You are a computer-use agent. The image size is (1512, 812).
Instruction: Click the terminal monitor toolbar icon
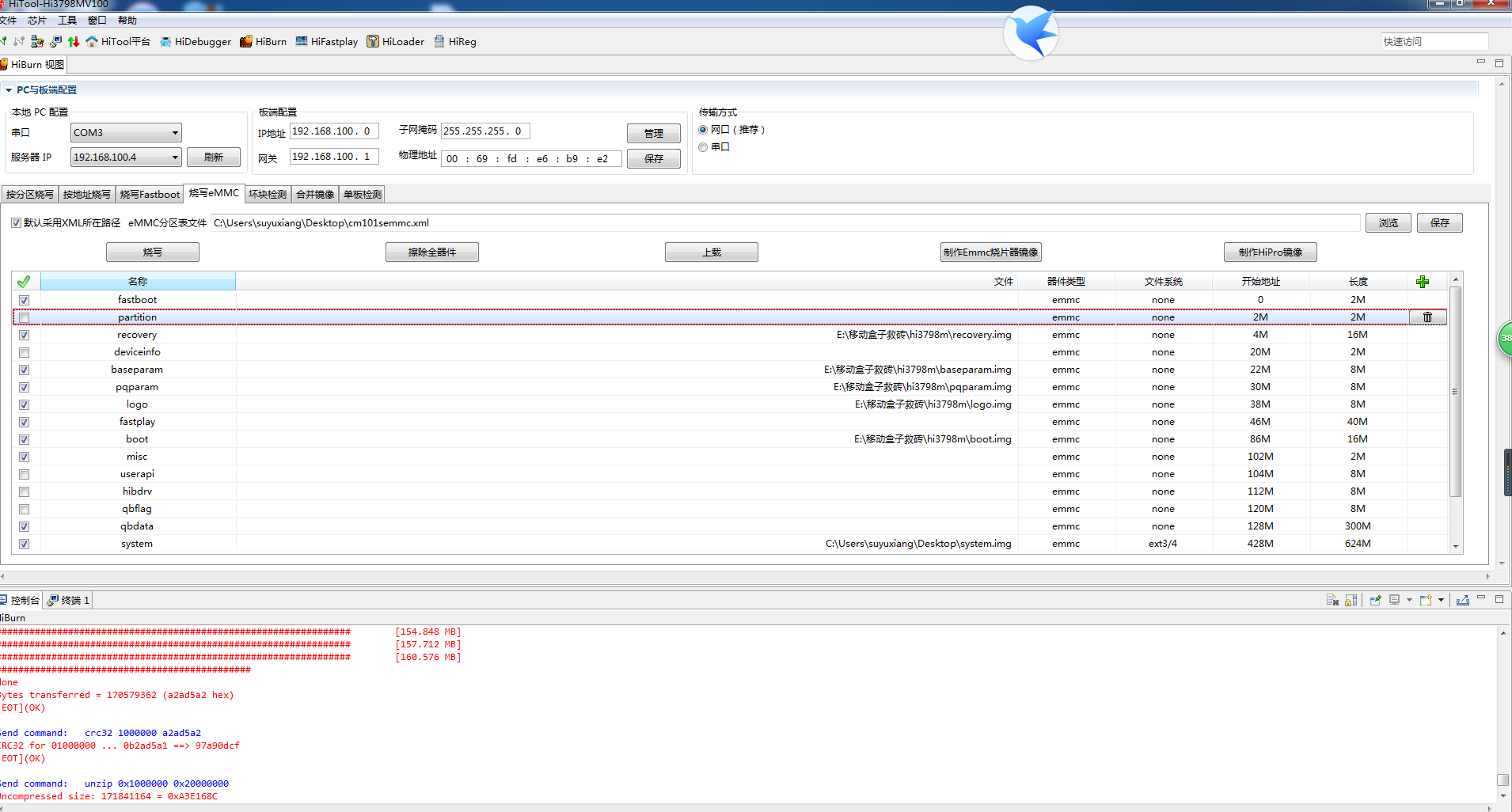coord(55,41)
